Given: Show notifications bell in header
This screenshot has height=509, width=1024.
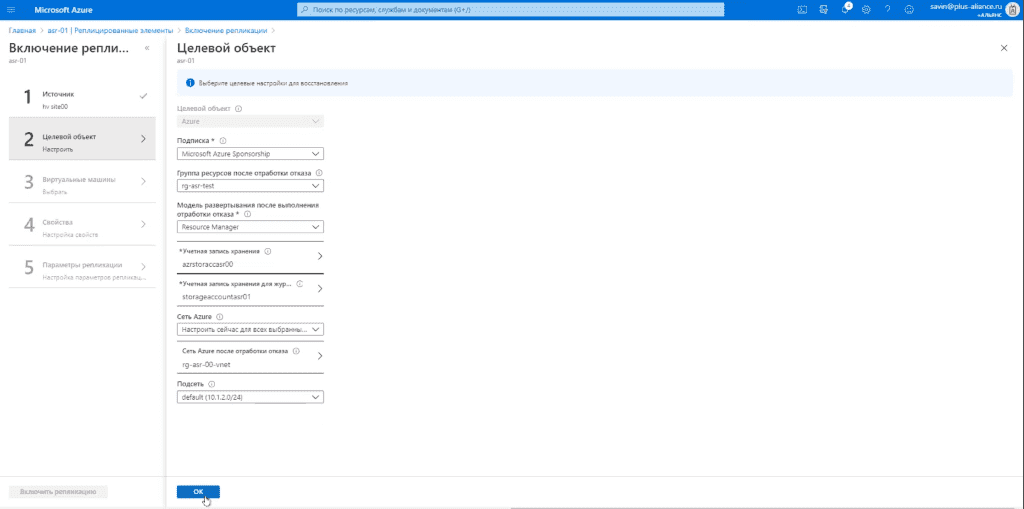Looking at the screenshot, I should [845, 10].
